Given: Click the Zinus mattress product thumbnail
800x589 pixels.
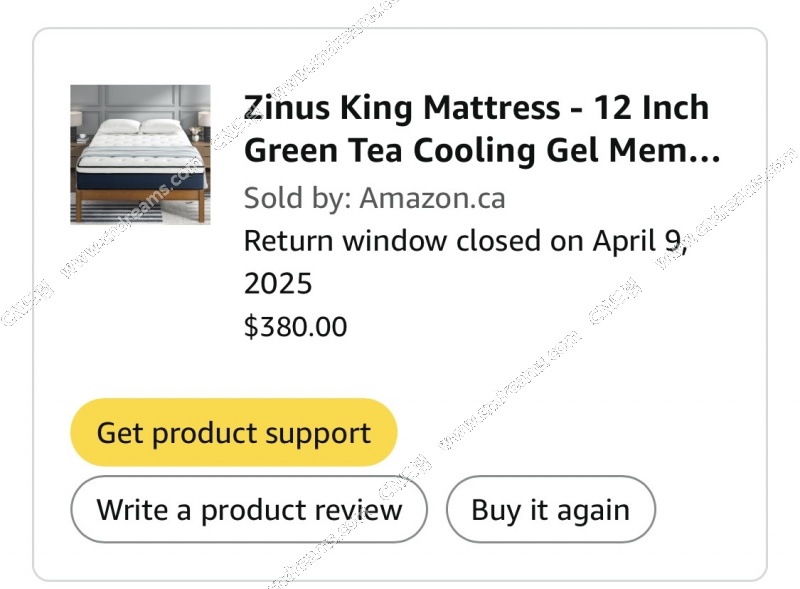Looking at the screenshot, I should 140,154.
